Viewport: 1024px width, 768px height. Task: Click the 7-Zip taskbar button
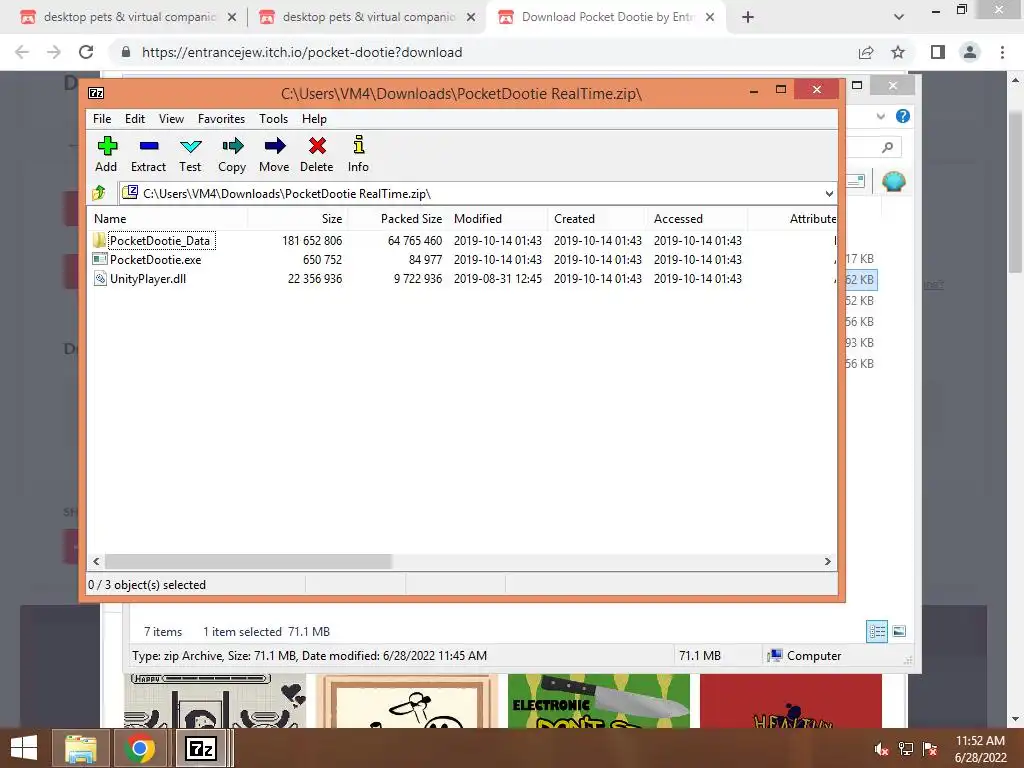200,748
